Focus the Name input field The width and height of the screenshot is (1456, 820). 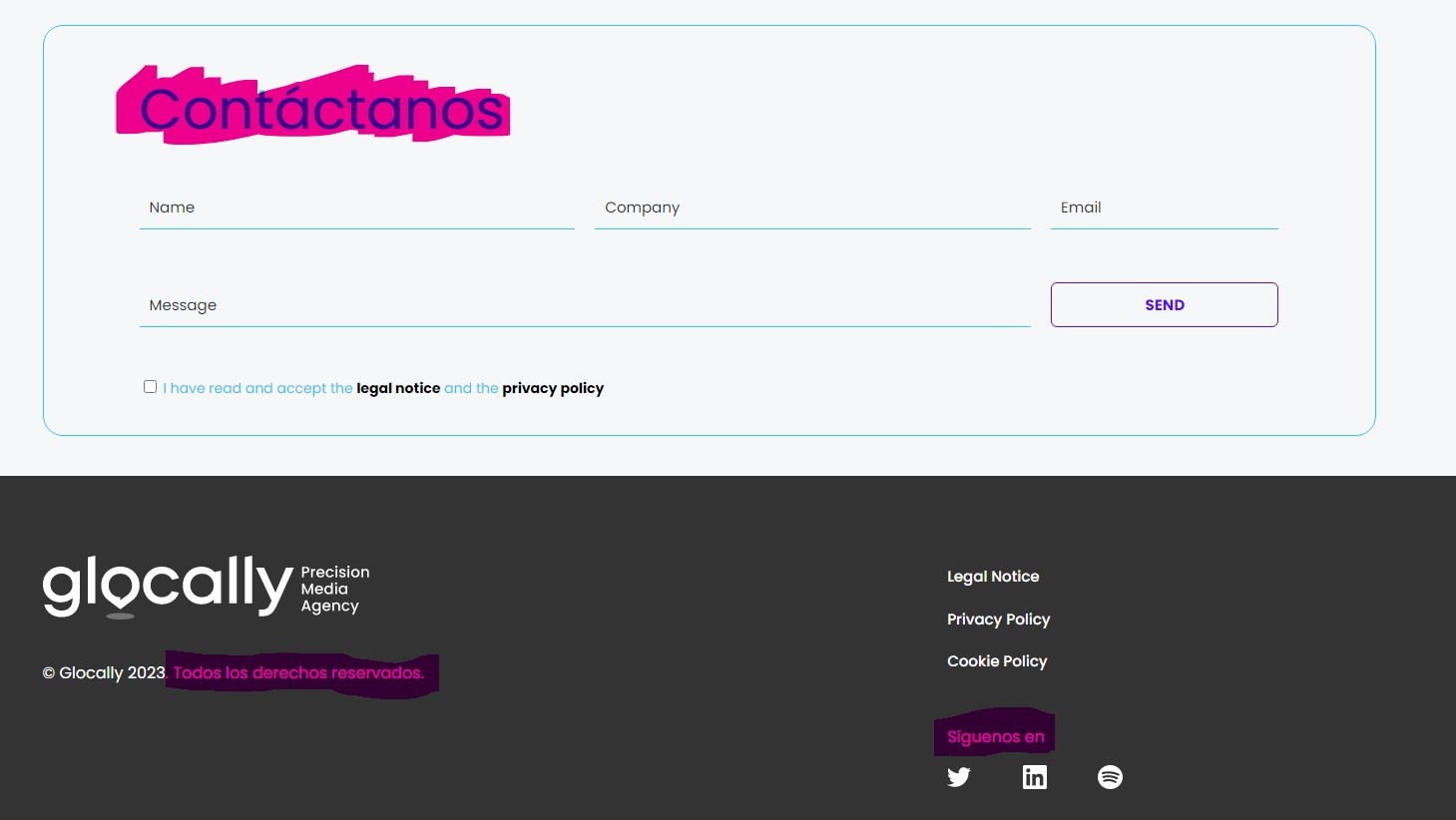[357, 207]
